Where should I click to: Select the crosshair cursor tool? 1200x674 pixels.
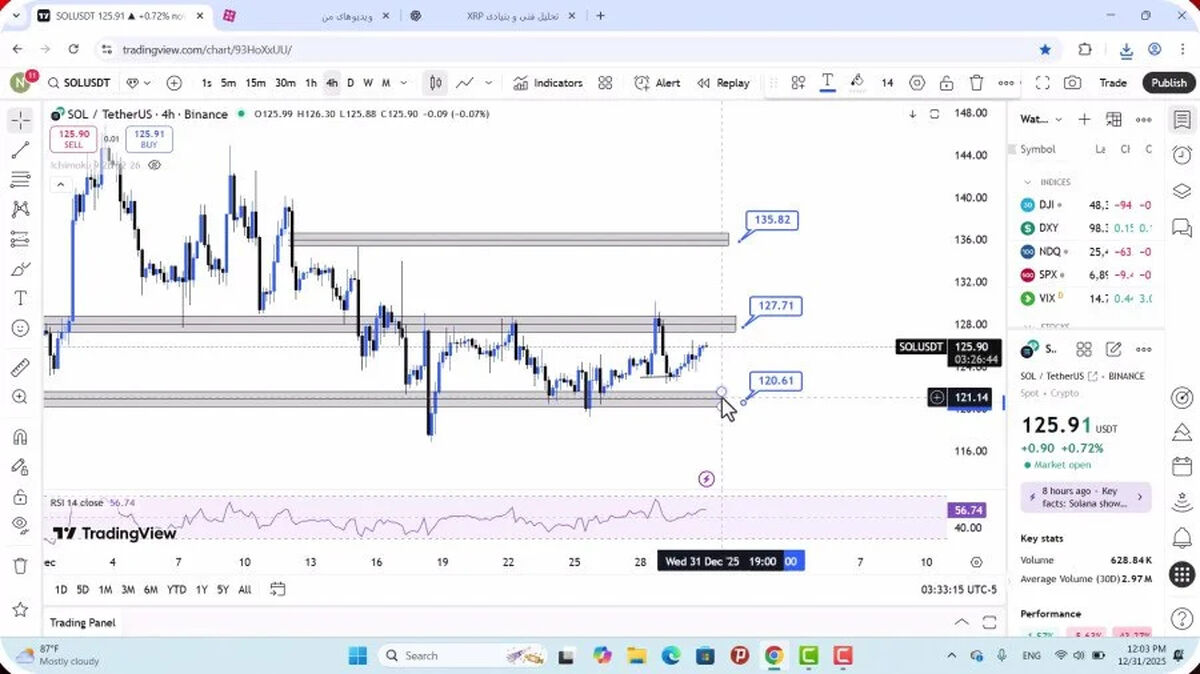tap(20, 121)
